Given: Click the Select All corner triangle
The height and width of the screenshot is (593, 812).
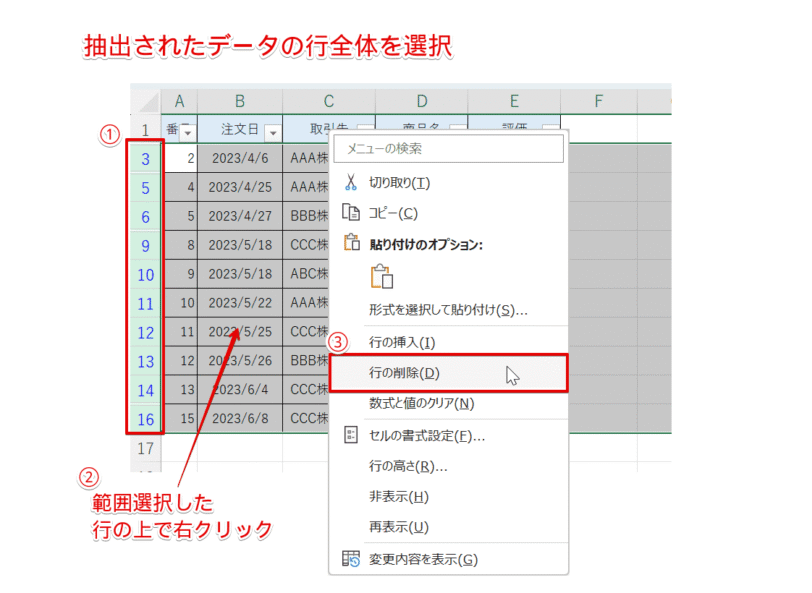Looking at the screenshot, I should (147, 101).
